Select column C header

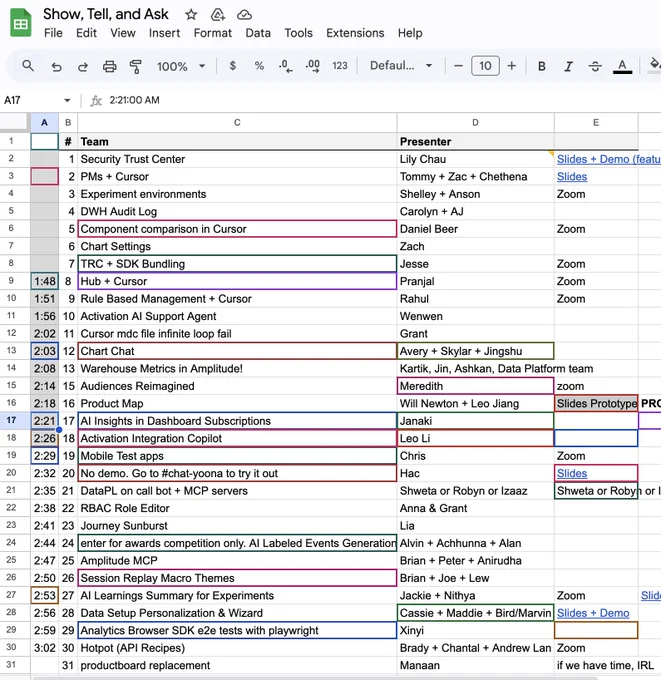pos(237,123)
